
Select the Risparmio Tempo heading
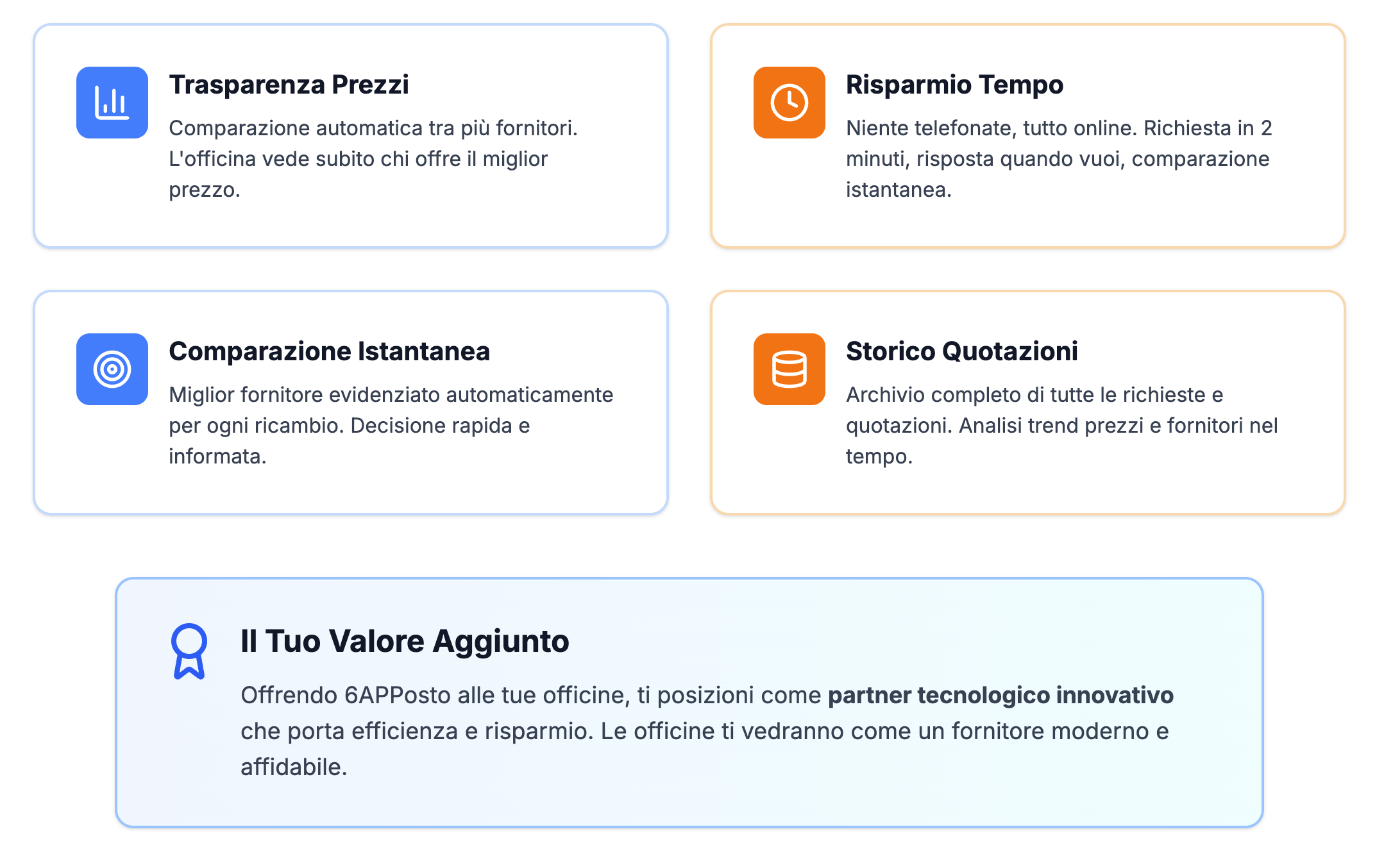tap(954, 85)
